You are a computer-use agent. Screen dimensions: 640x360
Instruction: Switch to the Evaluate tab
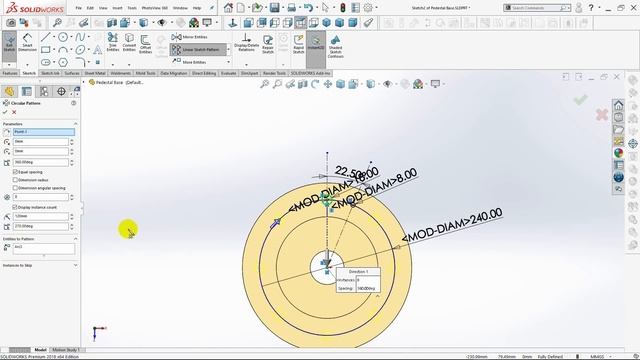click(229, 73)
